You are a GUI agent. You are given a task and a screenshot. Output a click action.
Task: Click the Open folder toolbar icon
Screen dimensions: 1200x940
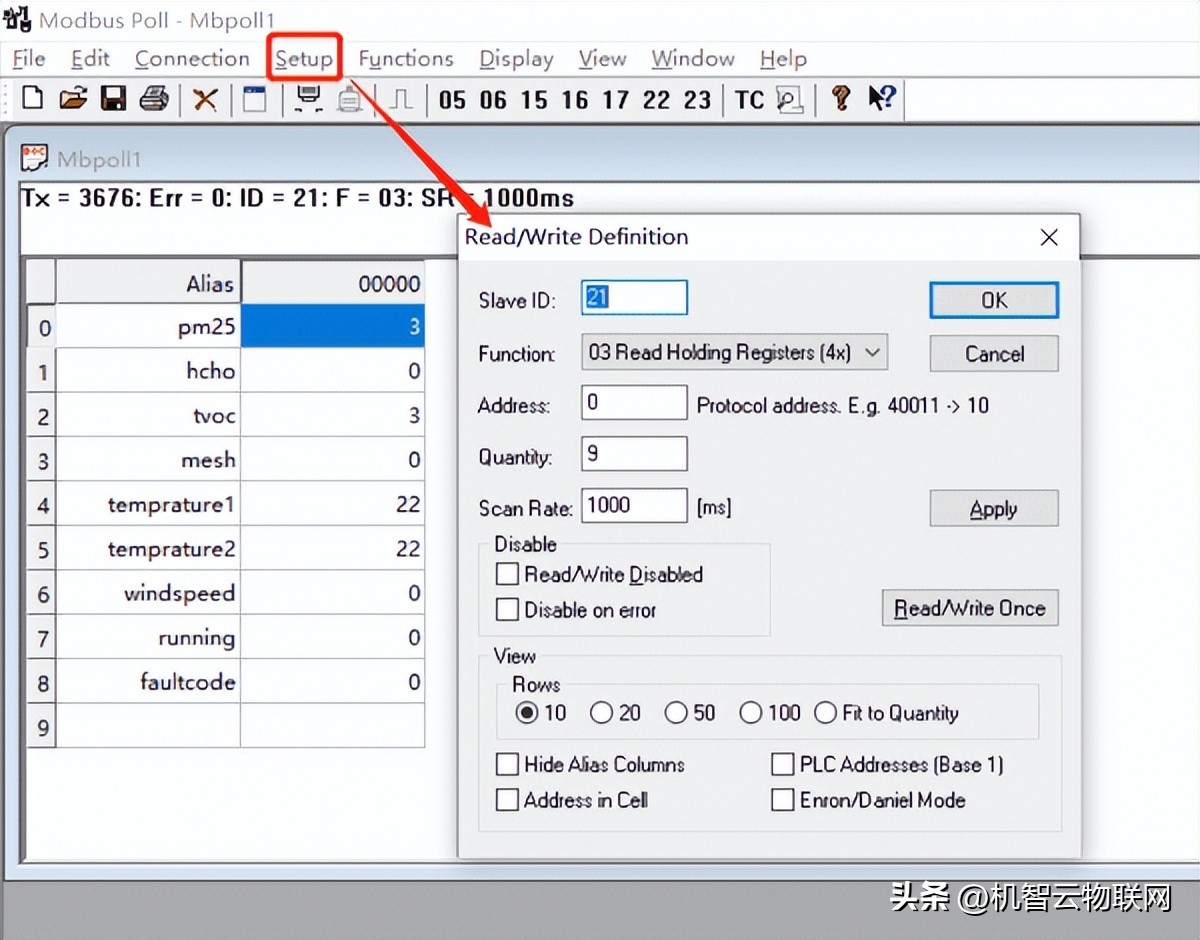pyautogui.click(x=73, y=98)
